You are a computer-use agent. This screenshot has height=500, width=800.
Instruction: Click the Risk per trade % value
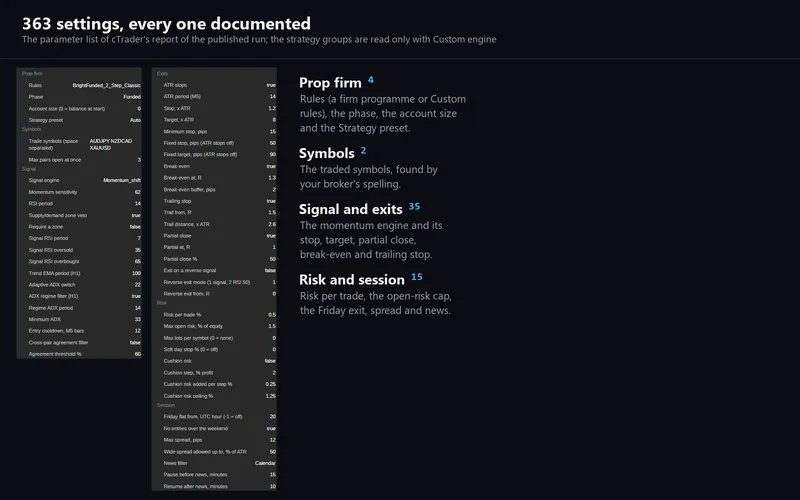pyautogui.click(x=272, y=315)
